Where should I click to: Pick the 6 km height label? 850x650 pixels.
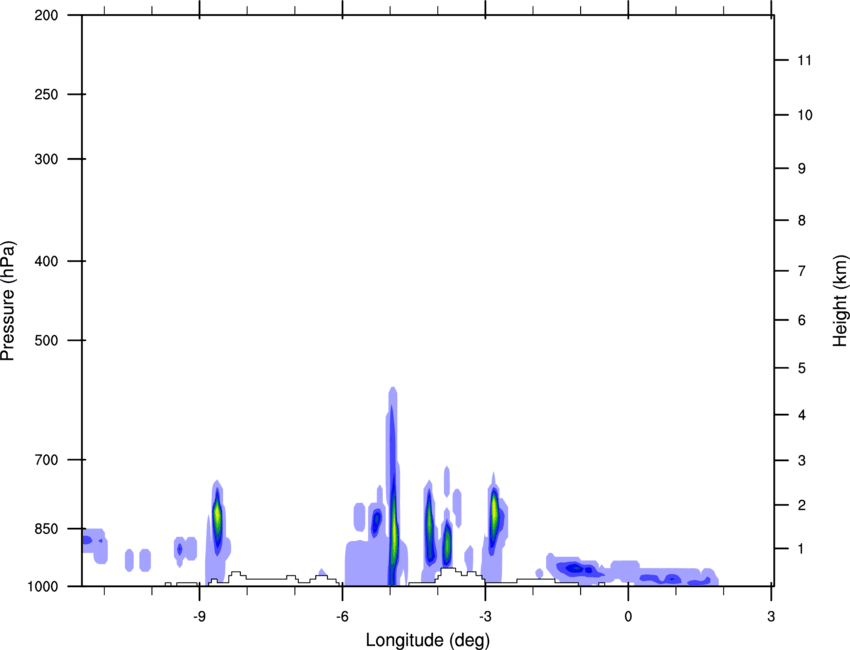point(802,320)
